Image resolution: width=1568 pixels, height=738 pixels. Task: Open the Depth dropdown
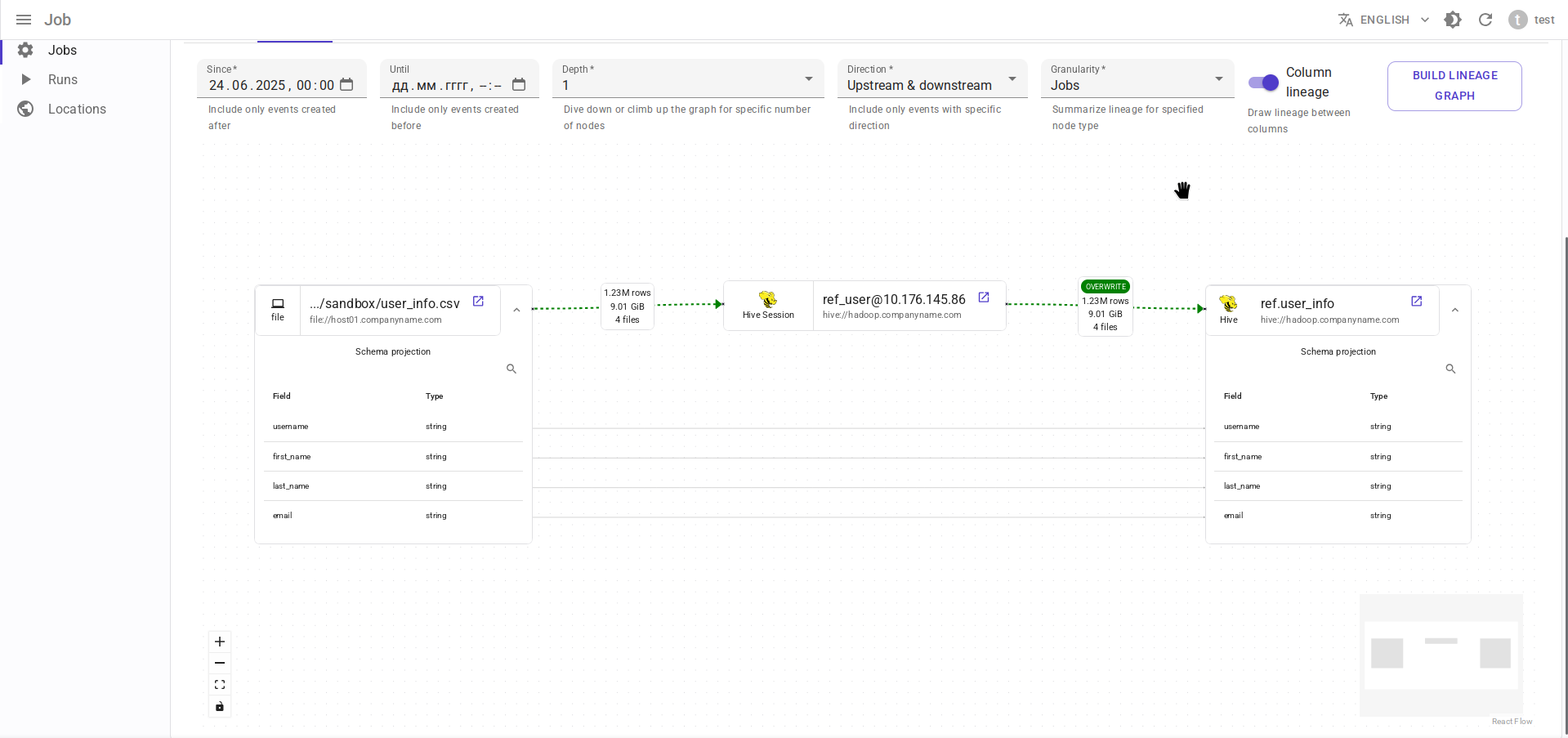click(688, 79)
